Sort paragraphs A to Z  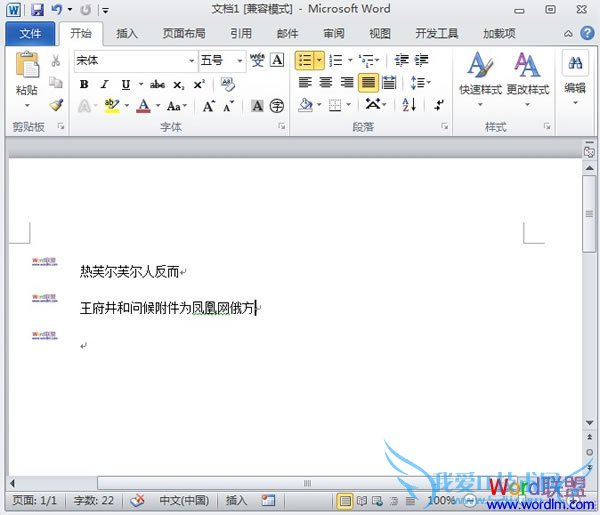(409, 104)
